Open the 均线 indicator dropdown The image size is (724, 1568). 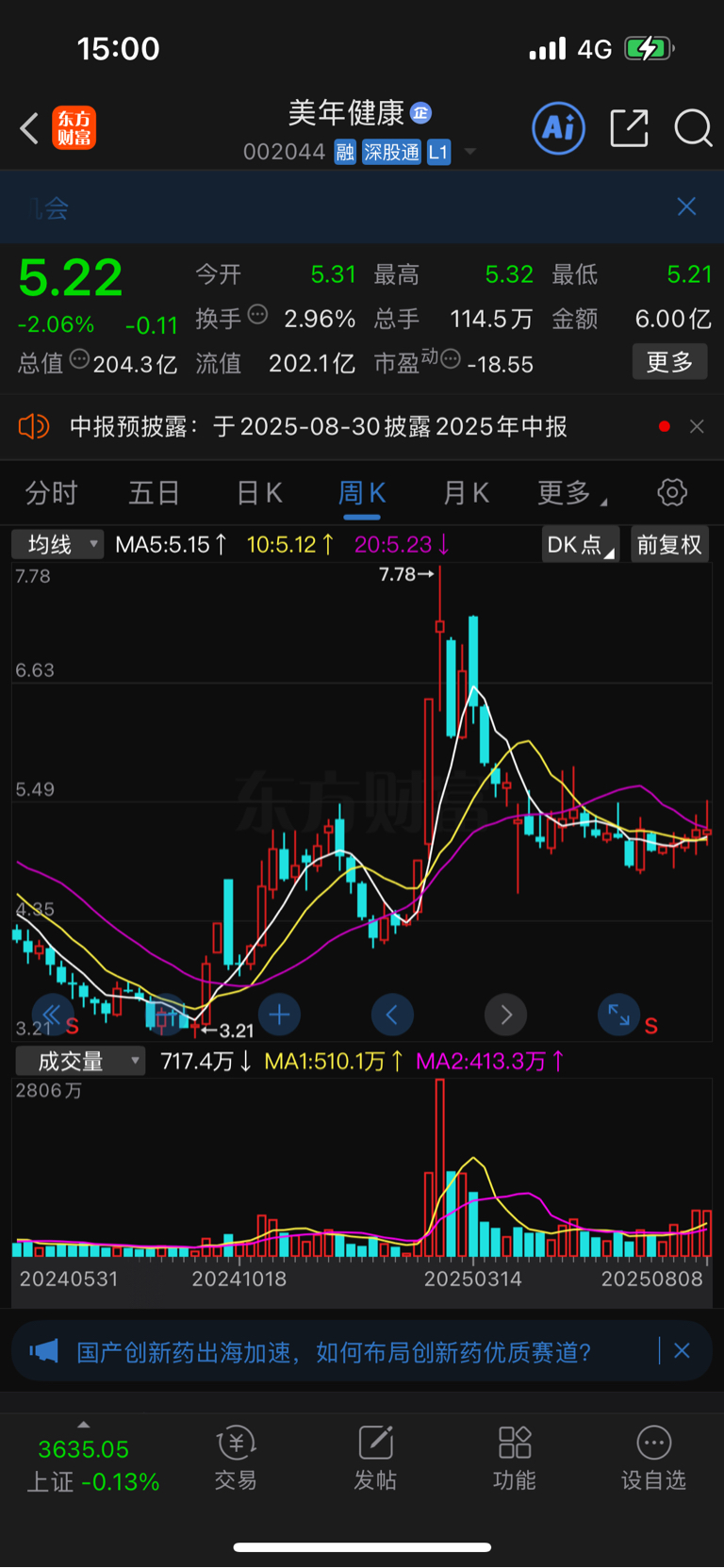click(58, 544)
